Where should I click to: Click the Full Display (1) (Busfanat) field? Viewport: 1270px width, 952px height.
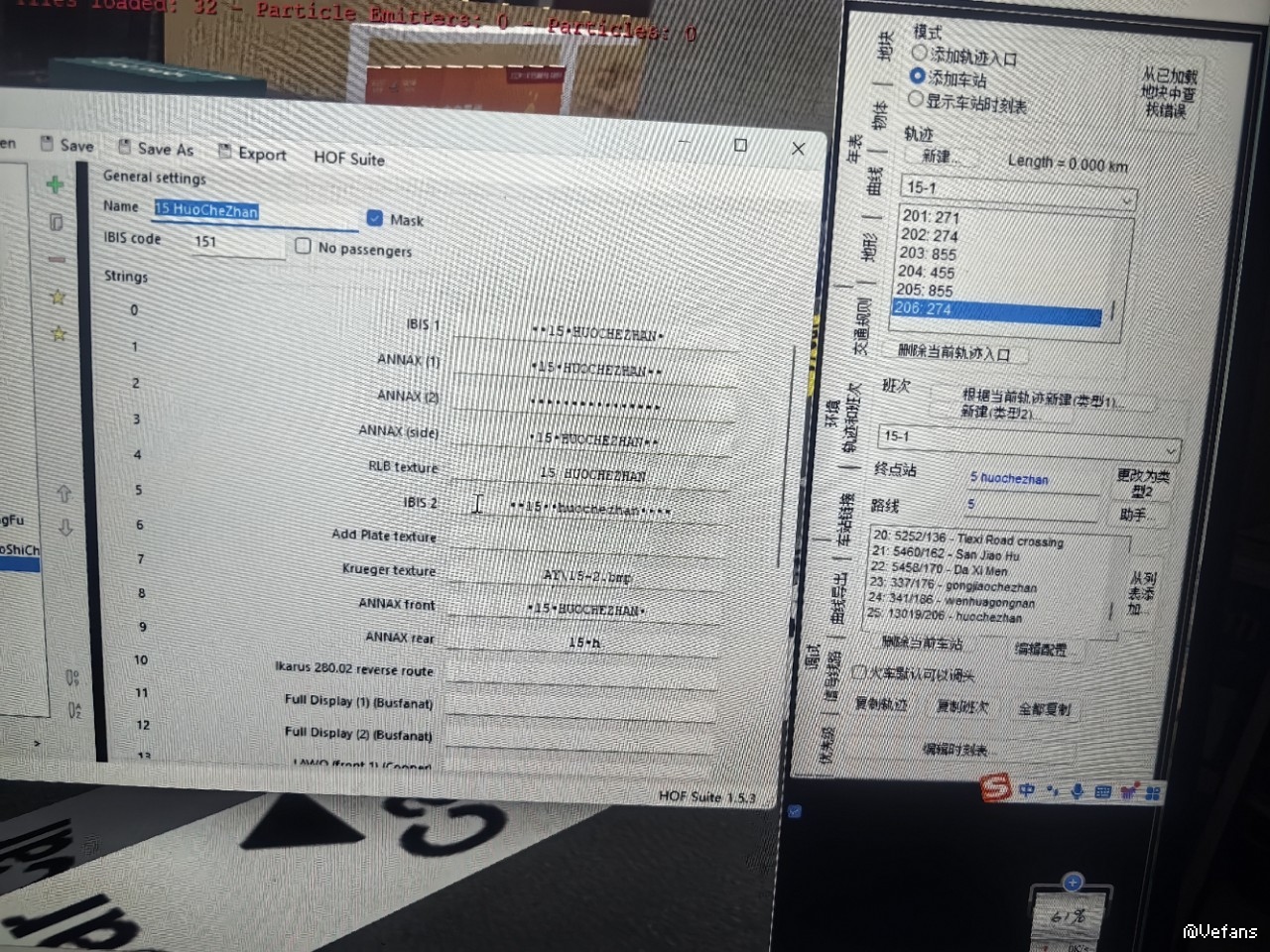pyautogui.click(x=581, y=706)
